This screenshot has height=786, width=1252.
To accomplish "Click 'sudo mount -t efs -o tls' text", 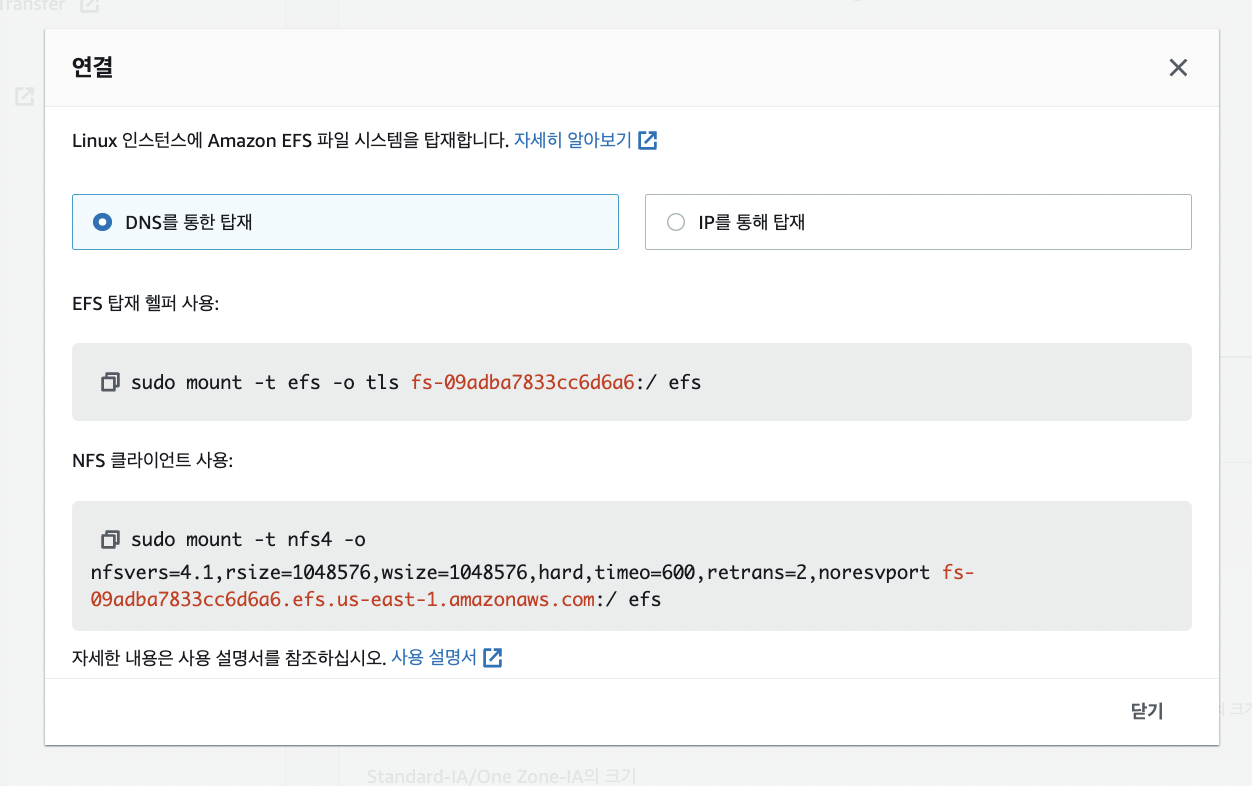I will (265, 383).
